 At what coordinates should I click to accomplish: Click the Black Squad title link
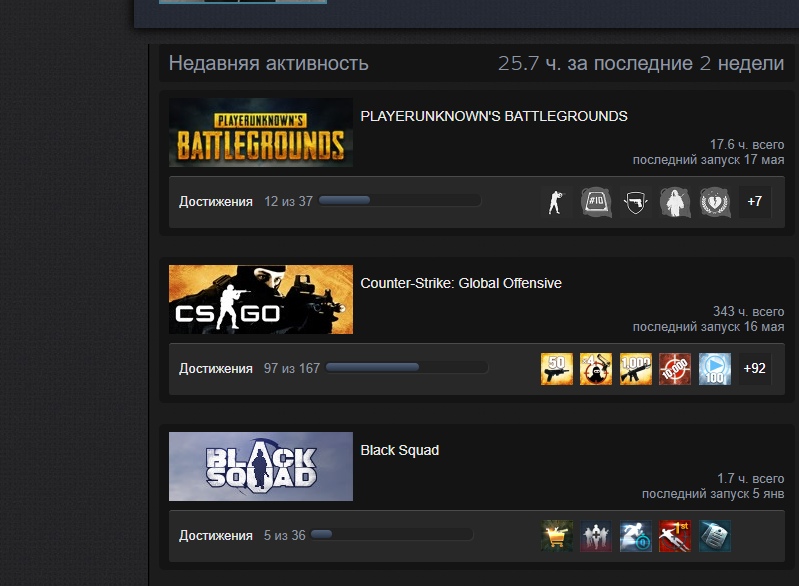pos(400,450)
